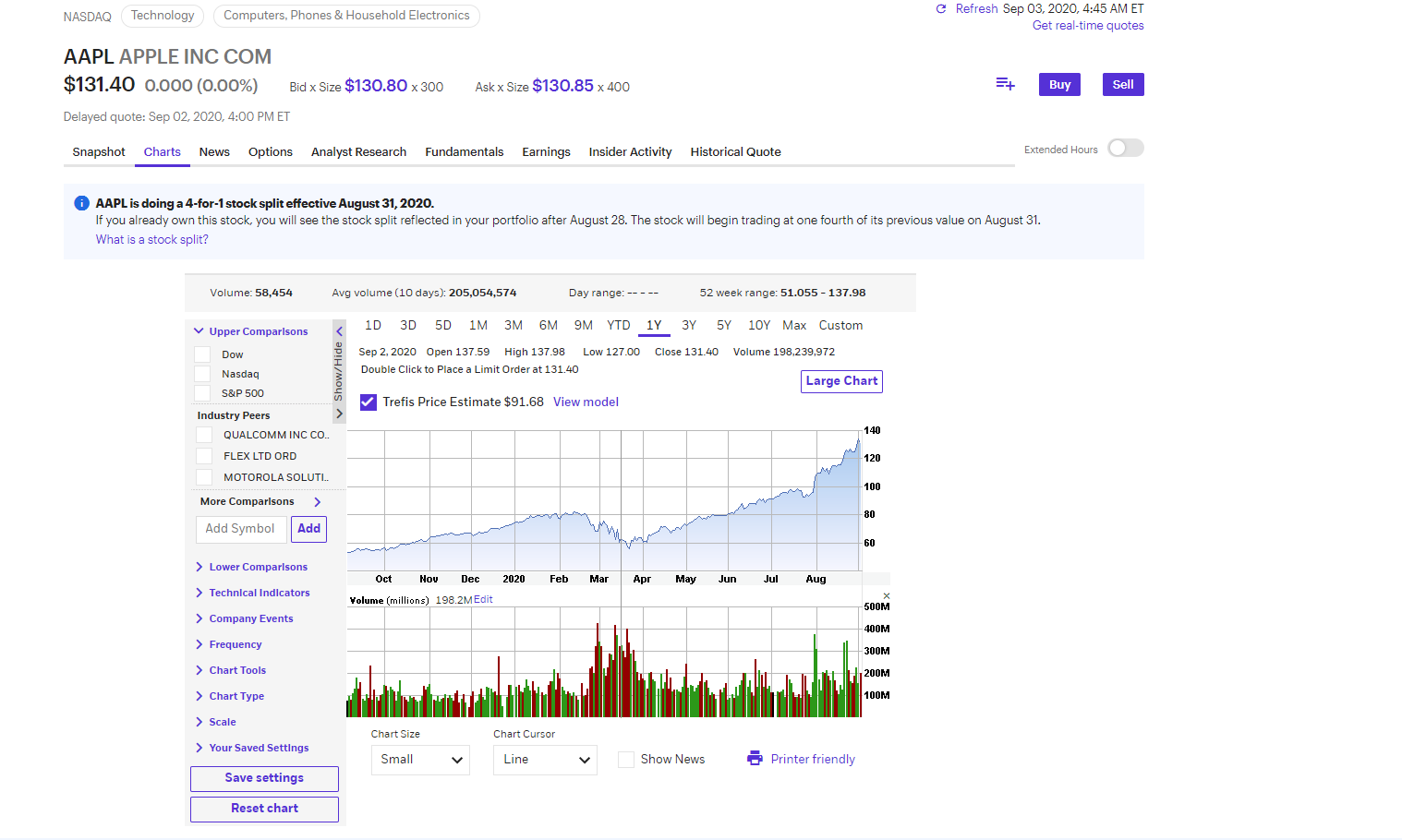Image resolution: width=1402 pixels, height=840 pixels.
Task: Switch to the Fundamentals tab
Action: (464, 152)
